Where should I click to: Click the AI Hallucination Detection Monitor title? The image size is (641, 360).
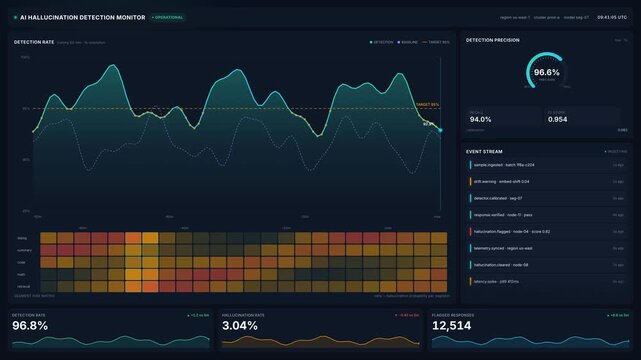pyautogui.click(x=83, y=18)
